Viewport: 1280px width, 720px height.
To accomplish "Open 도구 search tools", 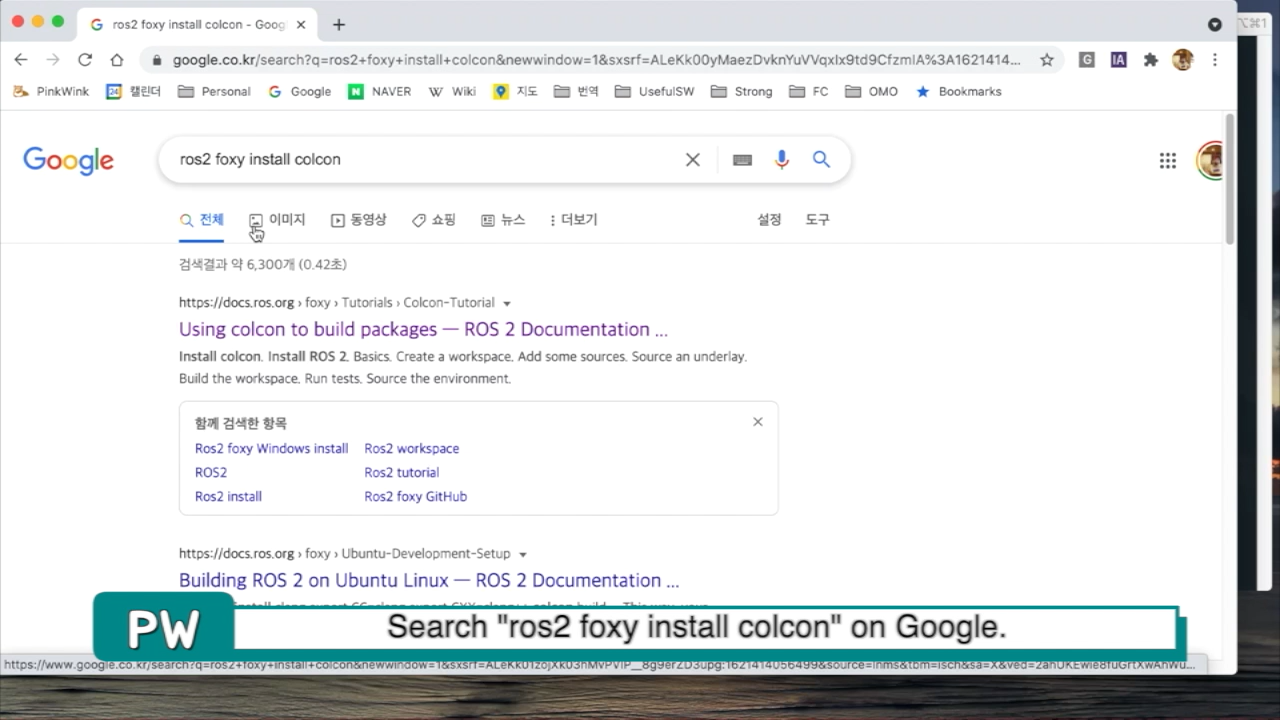I will point(817,220).
